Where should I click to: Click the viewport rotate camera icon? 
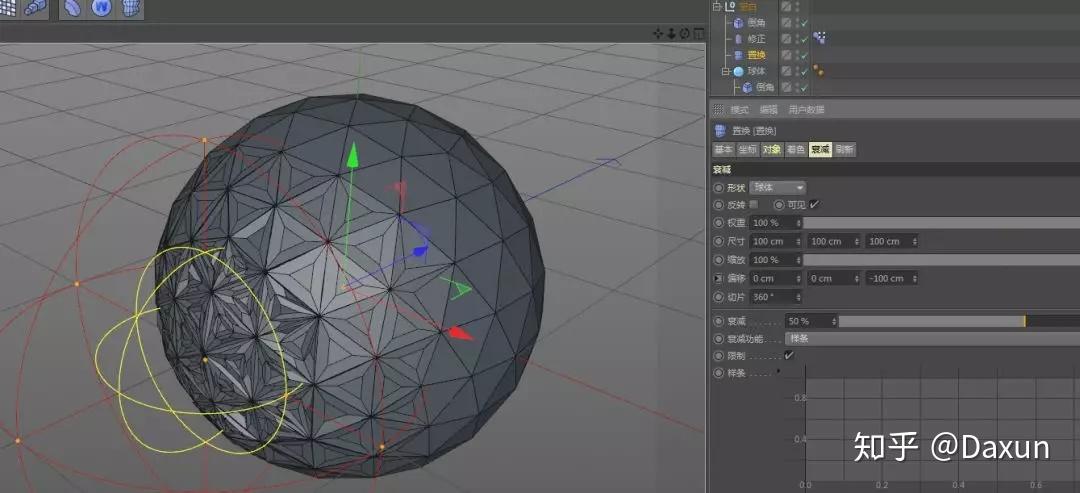click(685, 33)
